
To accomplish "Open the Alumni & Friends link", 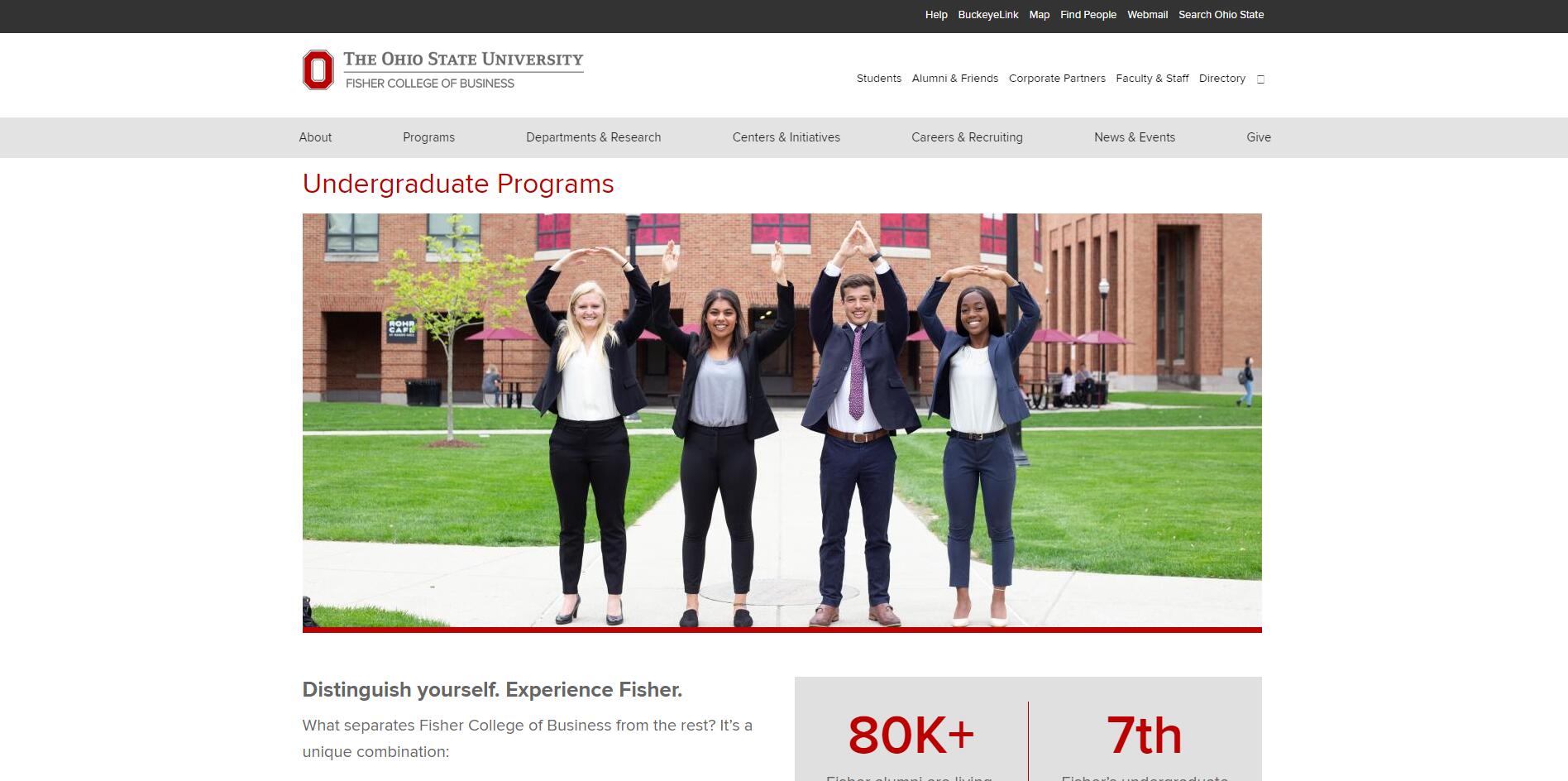I will (954, 79).
